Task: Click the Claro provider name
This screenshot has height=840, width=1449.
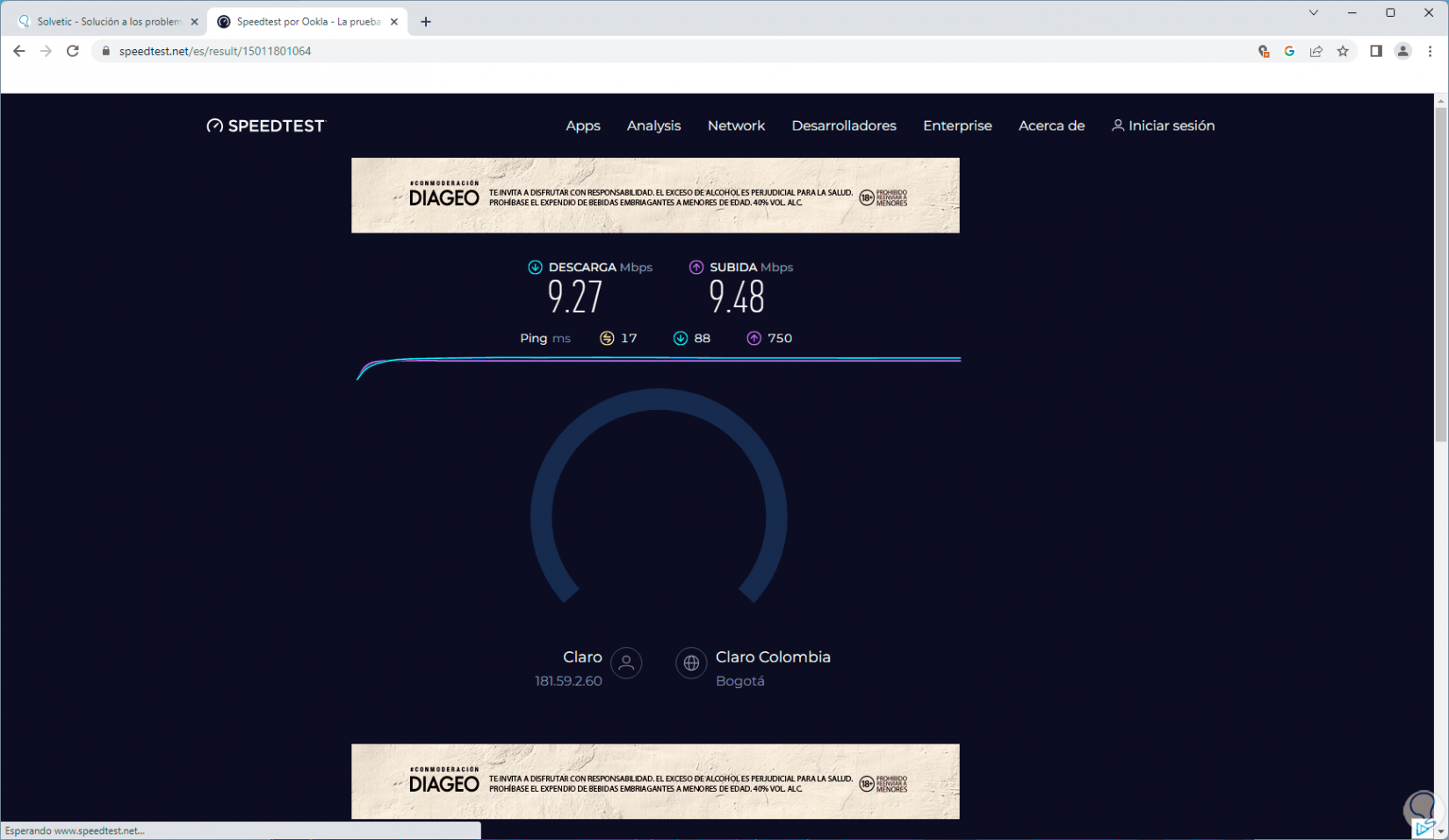Action: click(x=582, y=657)
